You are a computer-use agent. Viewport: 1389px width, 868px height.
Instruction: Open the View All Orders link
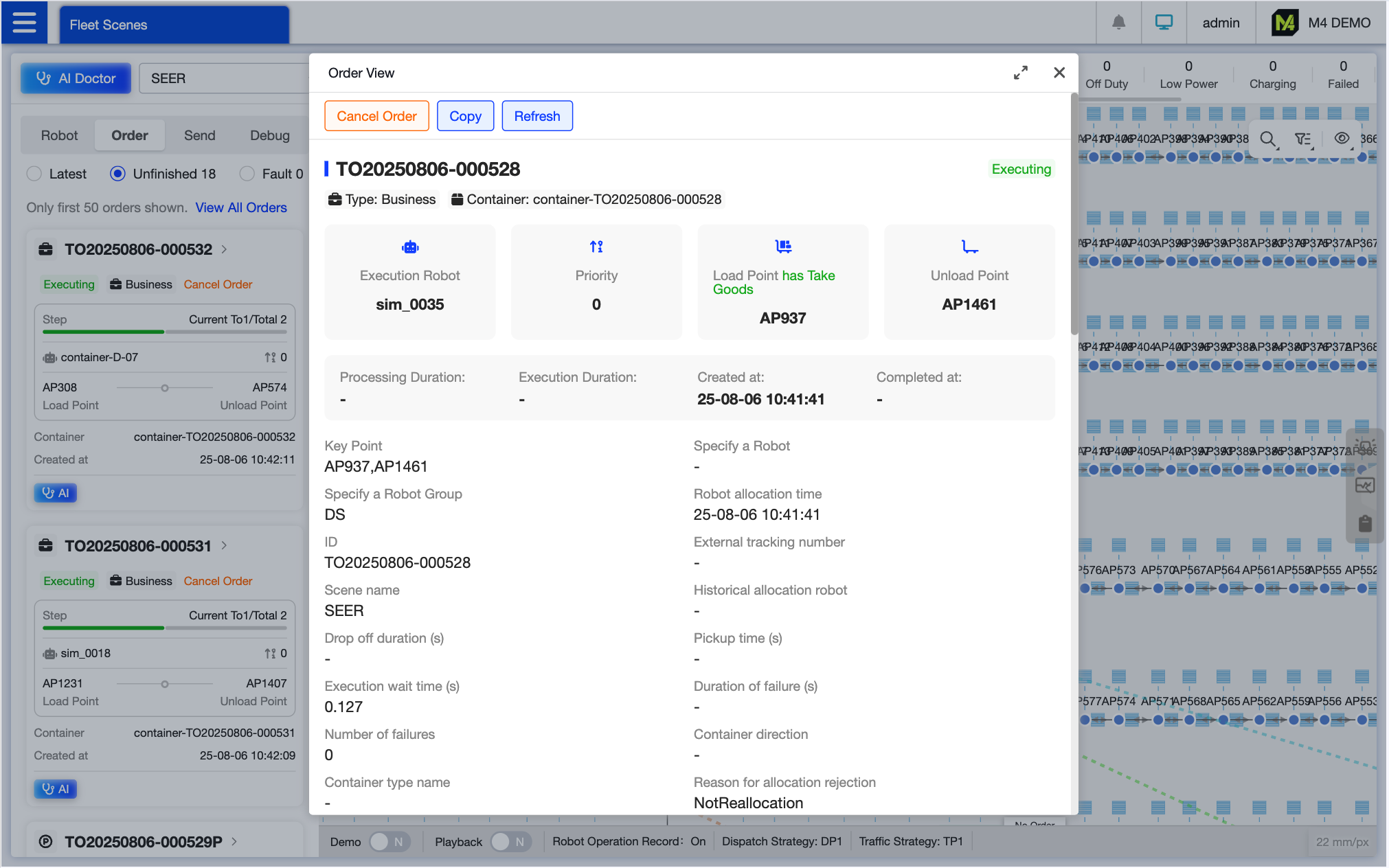click(241, 207)
